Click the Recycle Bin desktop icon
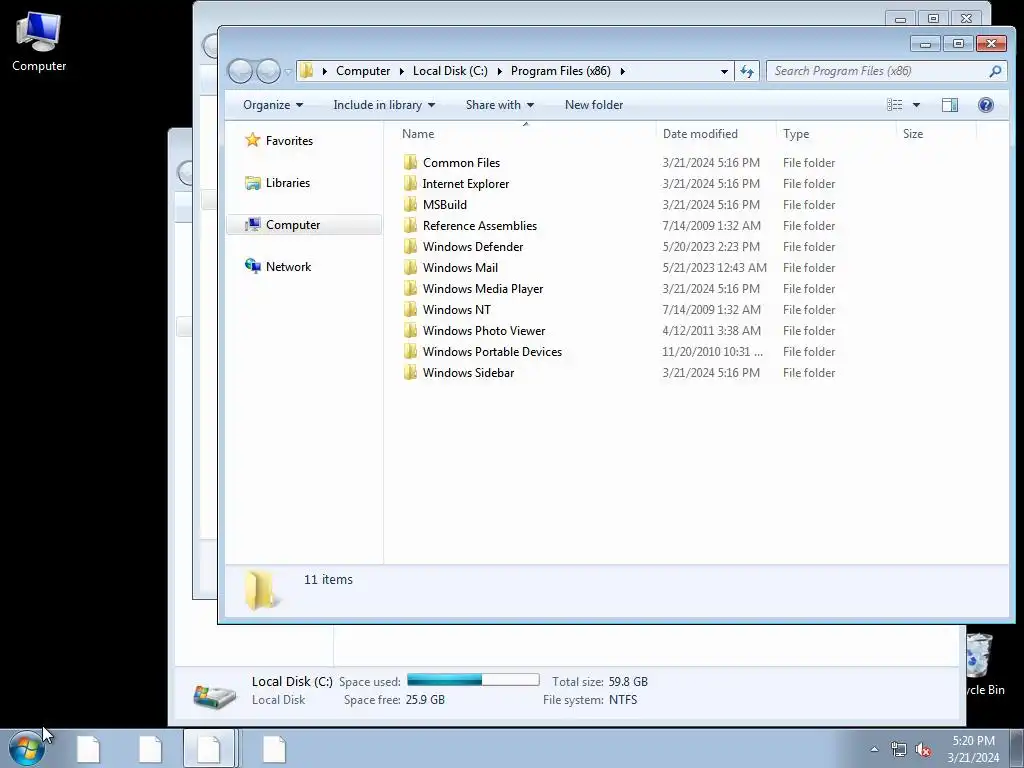This screenshot has height=768, width=1024. pos(985,664)
